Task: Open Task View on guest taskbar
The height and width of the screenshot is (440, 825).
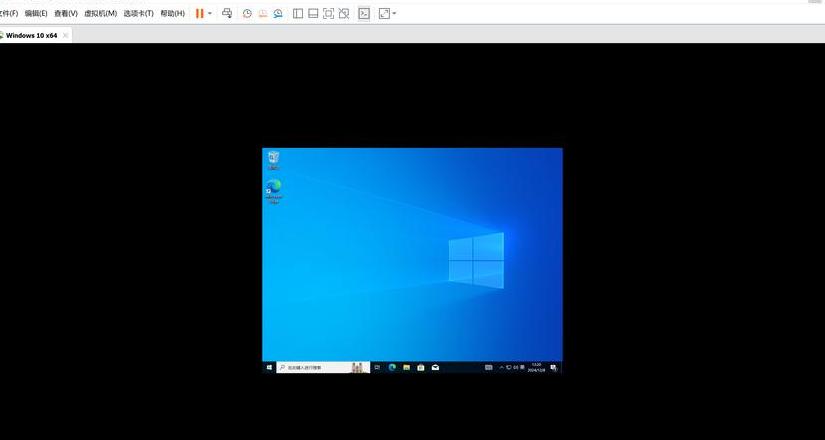Action: pos(377,367)
